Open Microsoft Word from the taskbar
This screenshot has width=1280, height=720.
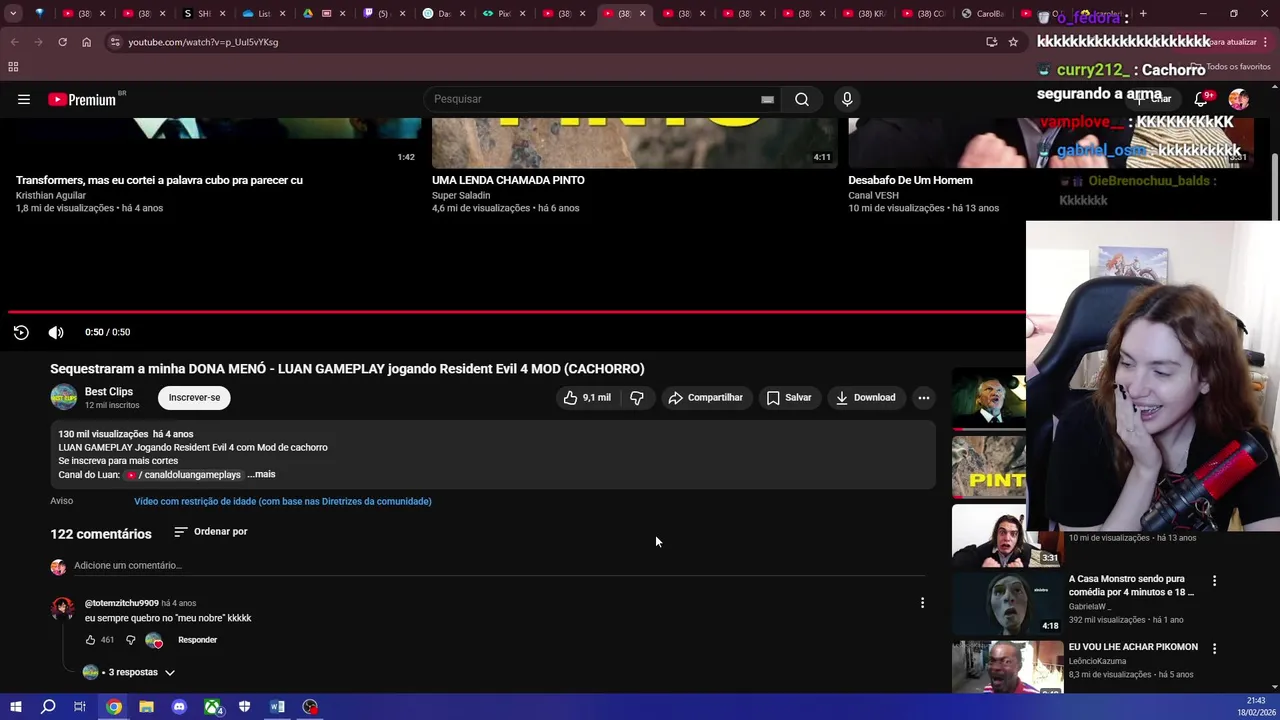(x=277, y=707)
